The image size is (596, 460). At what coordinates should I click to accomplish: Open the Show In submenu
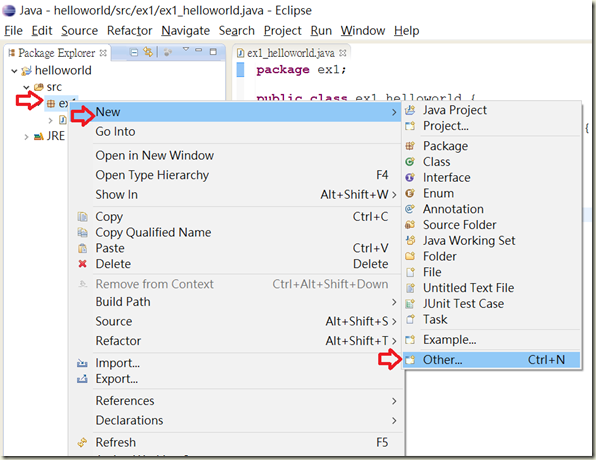click(236, 195)
